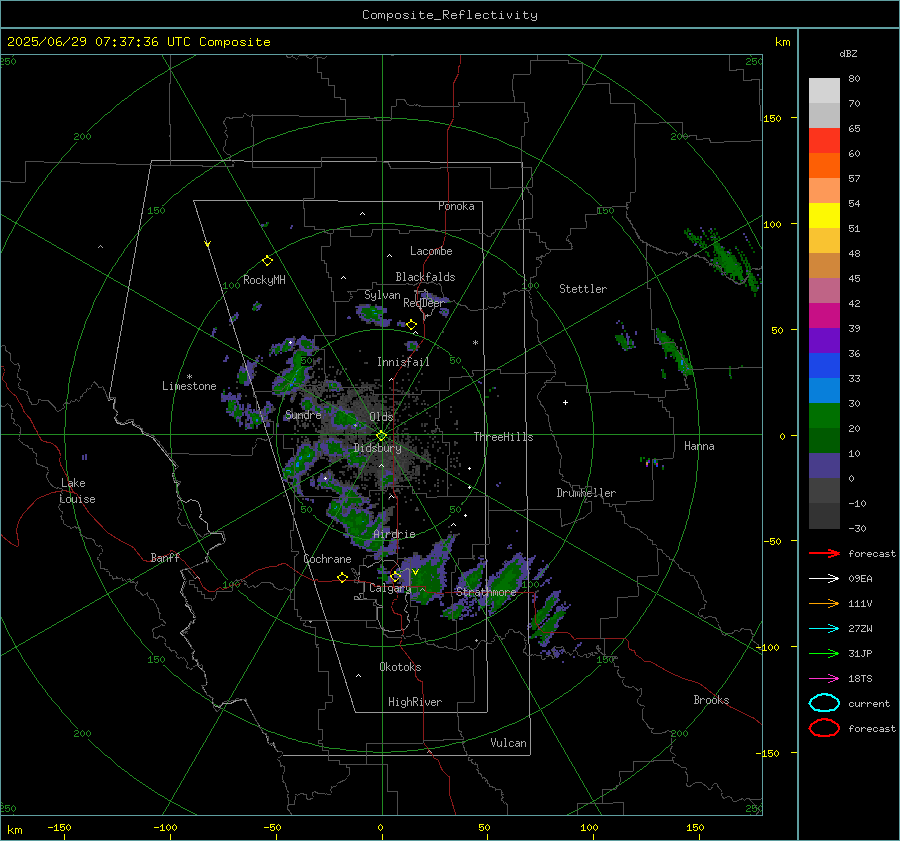This screenshot has height=841, width=900.
Task: Click the HighRiver city label
Action: [x=414, y=702]
